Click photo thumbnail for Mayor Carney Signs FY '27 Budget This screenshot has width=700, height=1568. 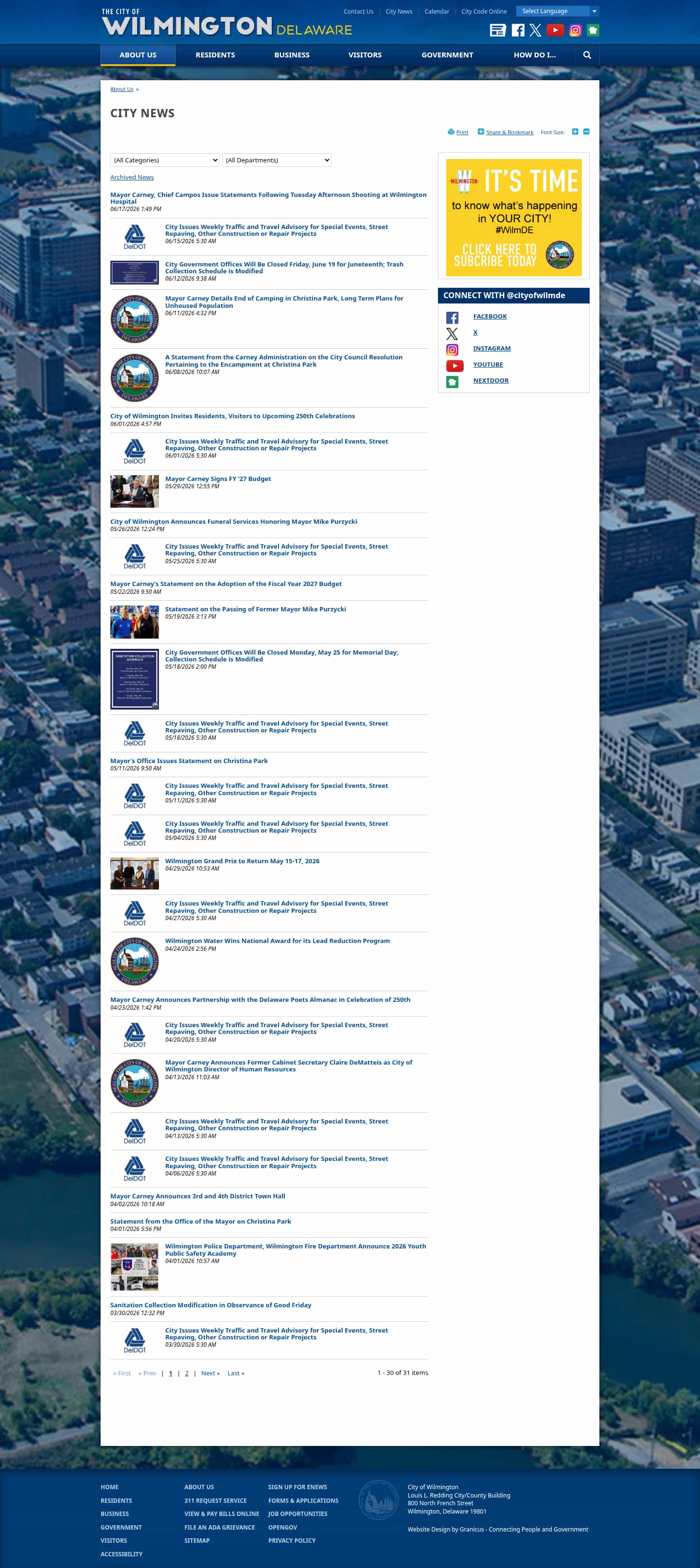[x=134, y=491]
